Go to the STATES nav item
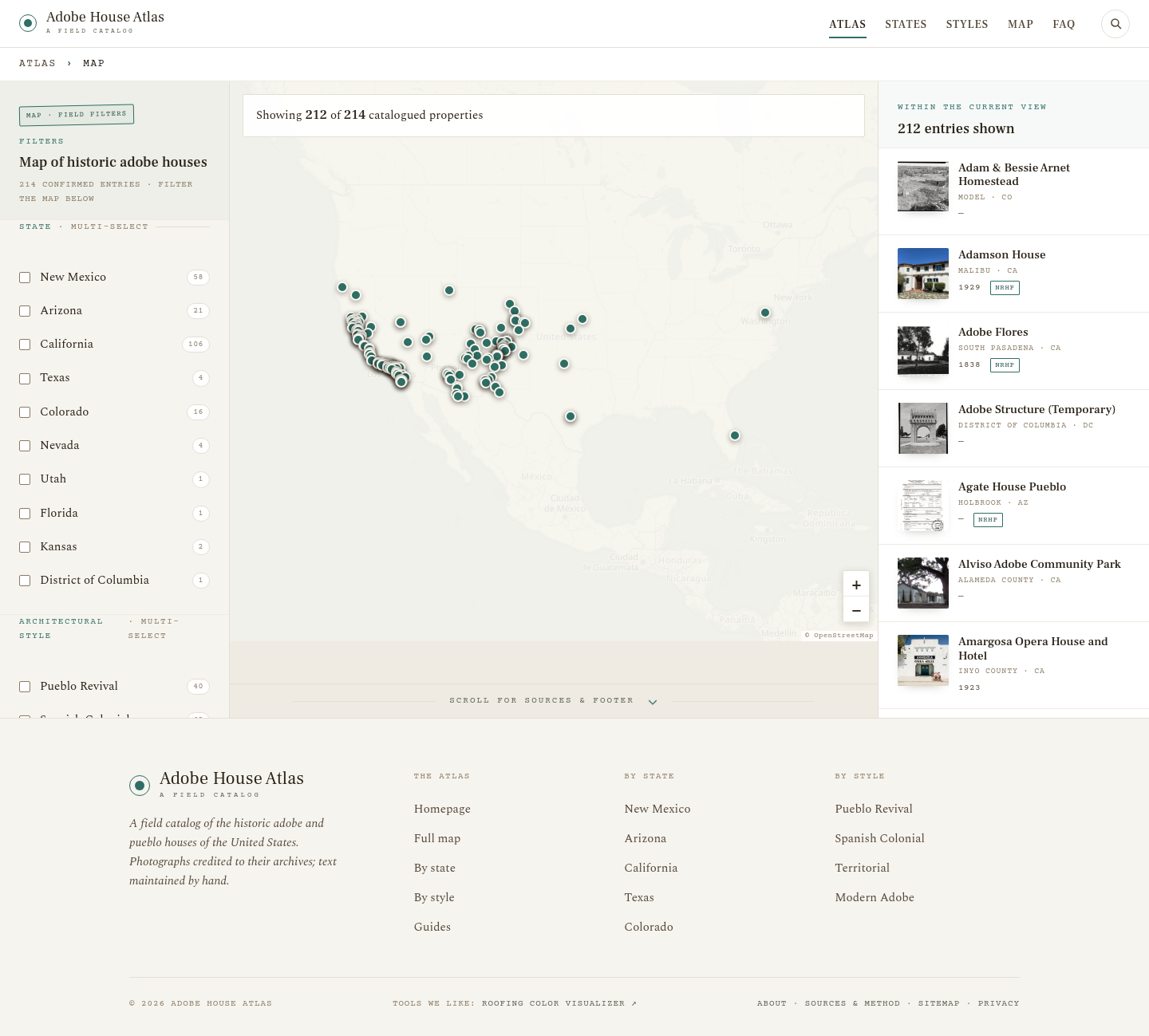1149x1036 pixels. 906,24
